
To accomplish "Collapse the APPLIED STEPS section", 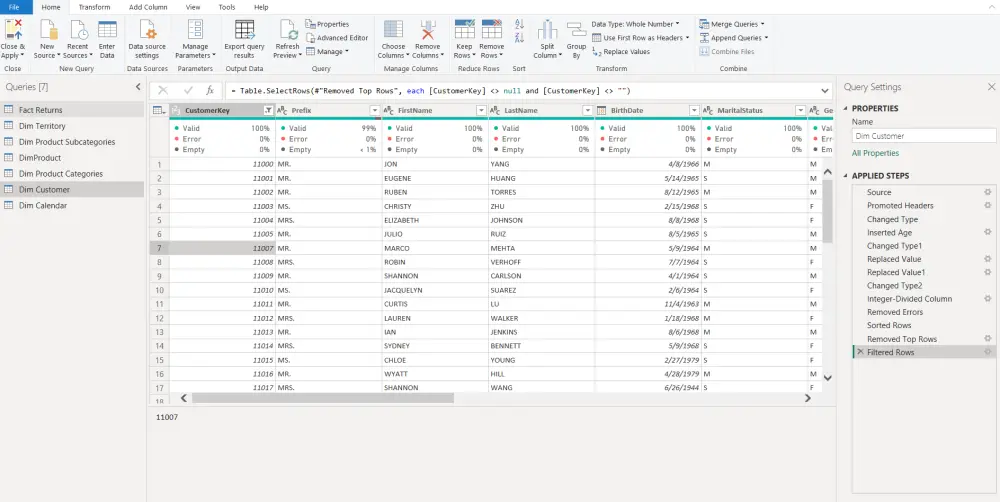I will click(x=846, y=176).
